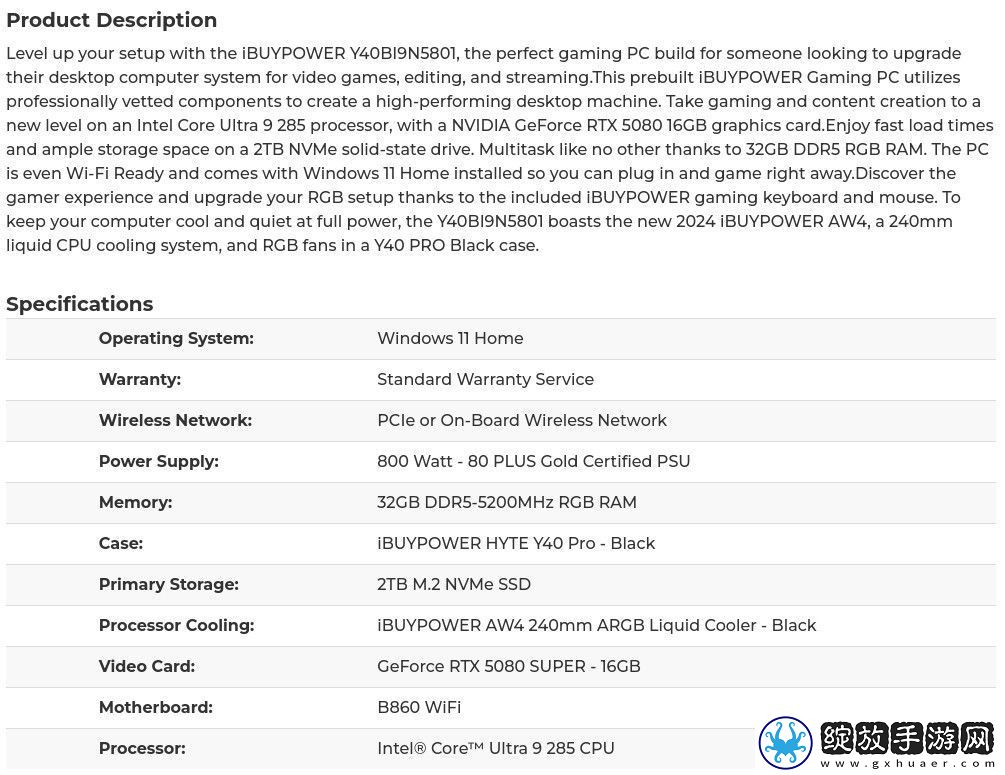This screenshot has height=775, width=1005.
Task: Click the Windows 11 Home value
Action: point(450,338)
